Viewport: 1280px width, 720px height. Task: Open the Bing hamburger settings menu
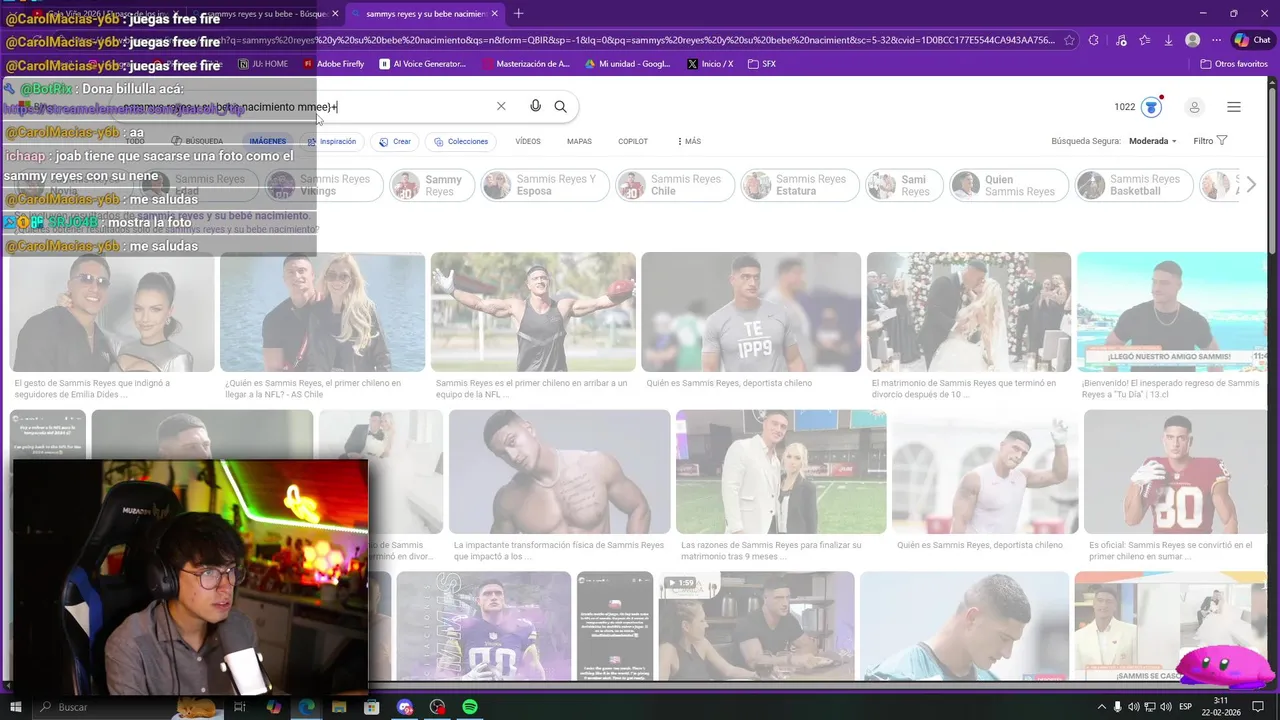coord(1234,107)
